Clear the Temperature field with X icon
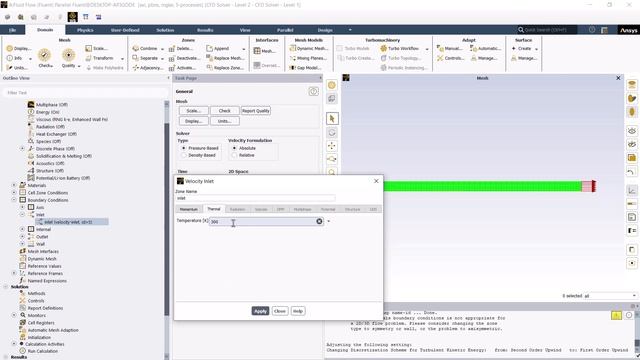The image size is (640, 360). [x=319, y=221]
